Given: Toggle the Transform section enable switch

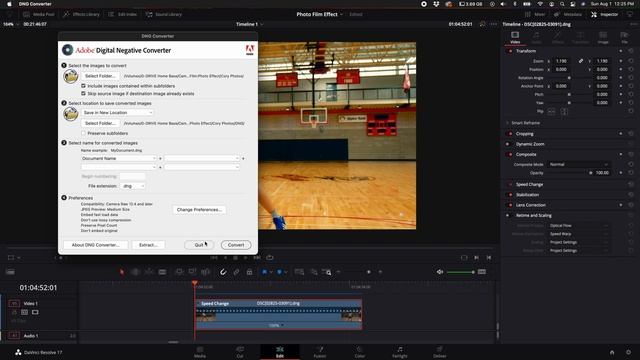Looking at the screenshot, I should 510,51.
